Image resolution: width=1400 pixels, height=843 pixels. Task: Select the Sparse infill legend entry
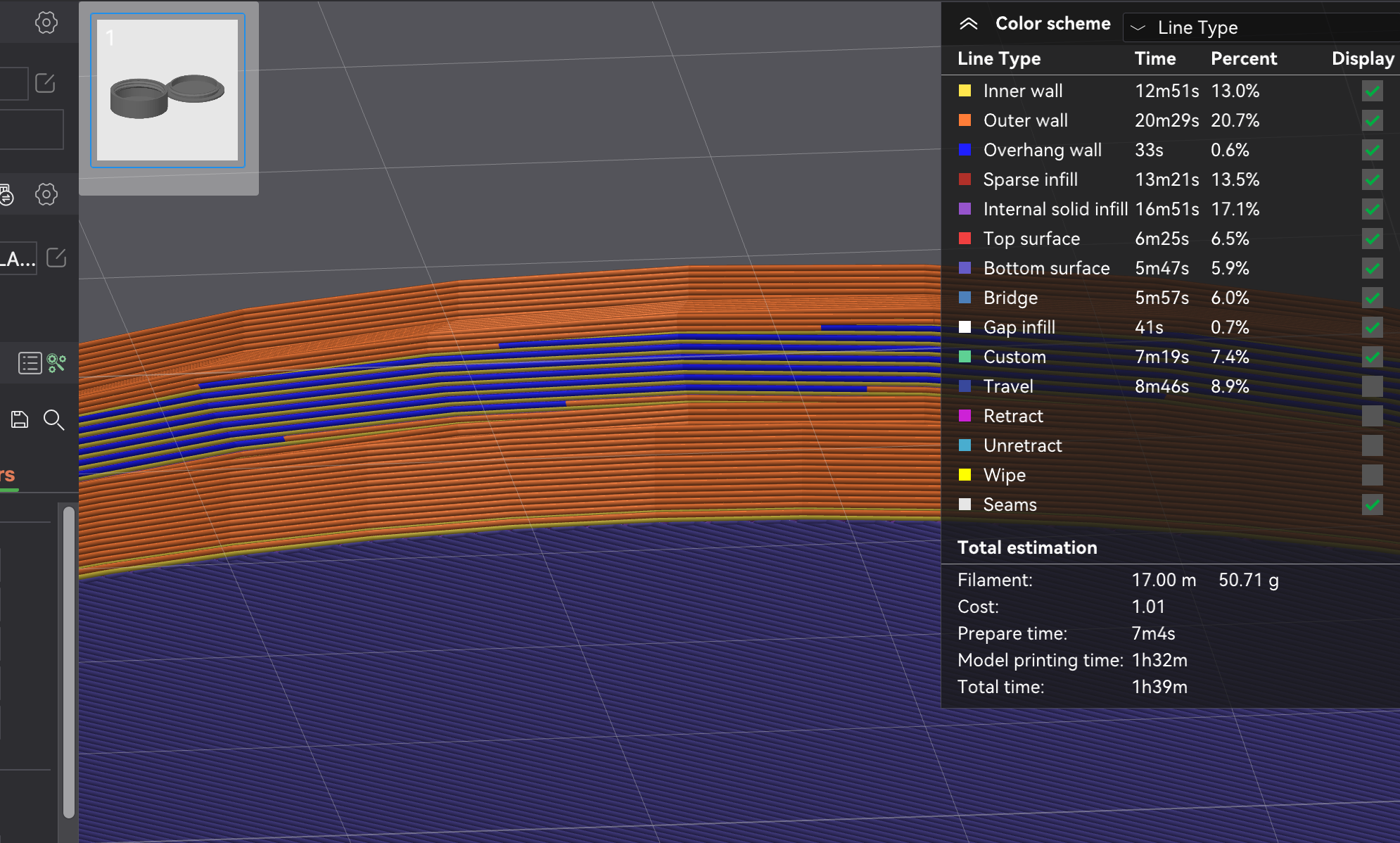pos(1030,179)
